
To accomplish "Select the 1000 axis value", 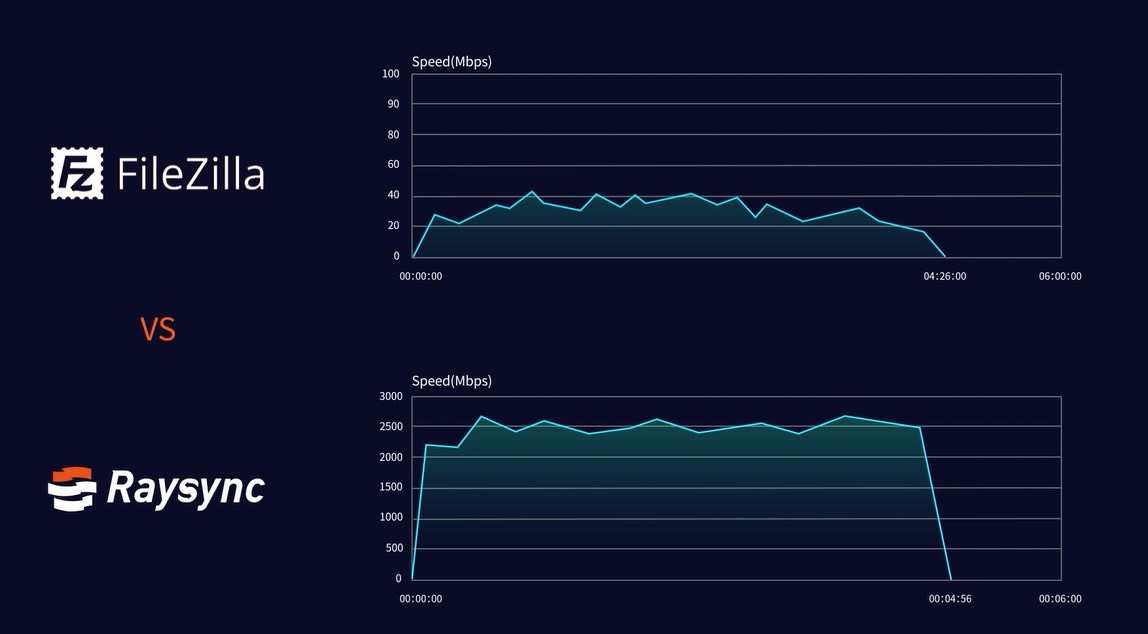I will 391,517.
